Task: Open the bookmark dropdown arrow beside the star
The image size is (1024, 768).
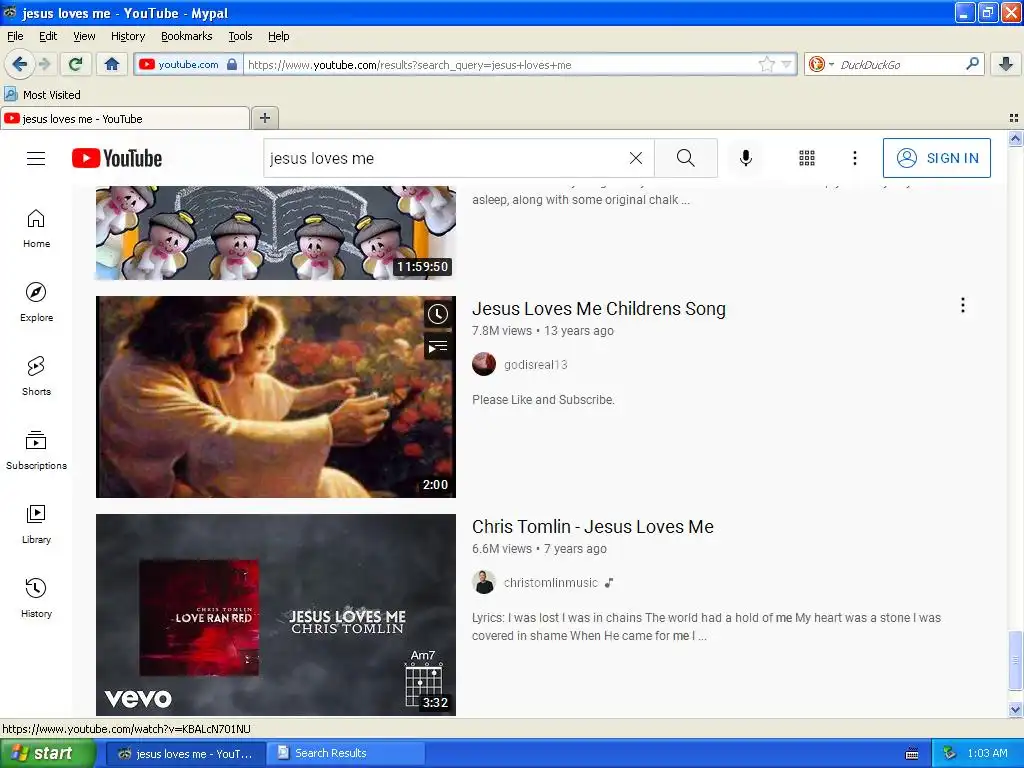Action: 786,64
